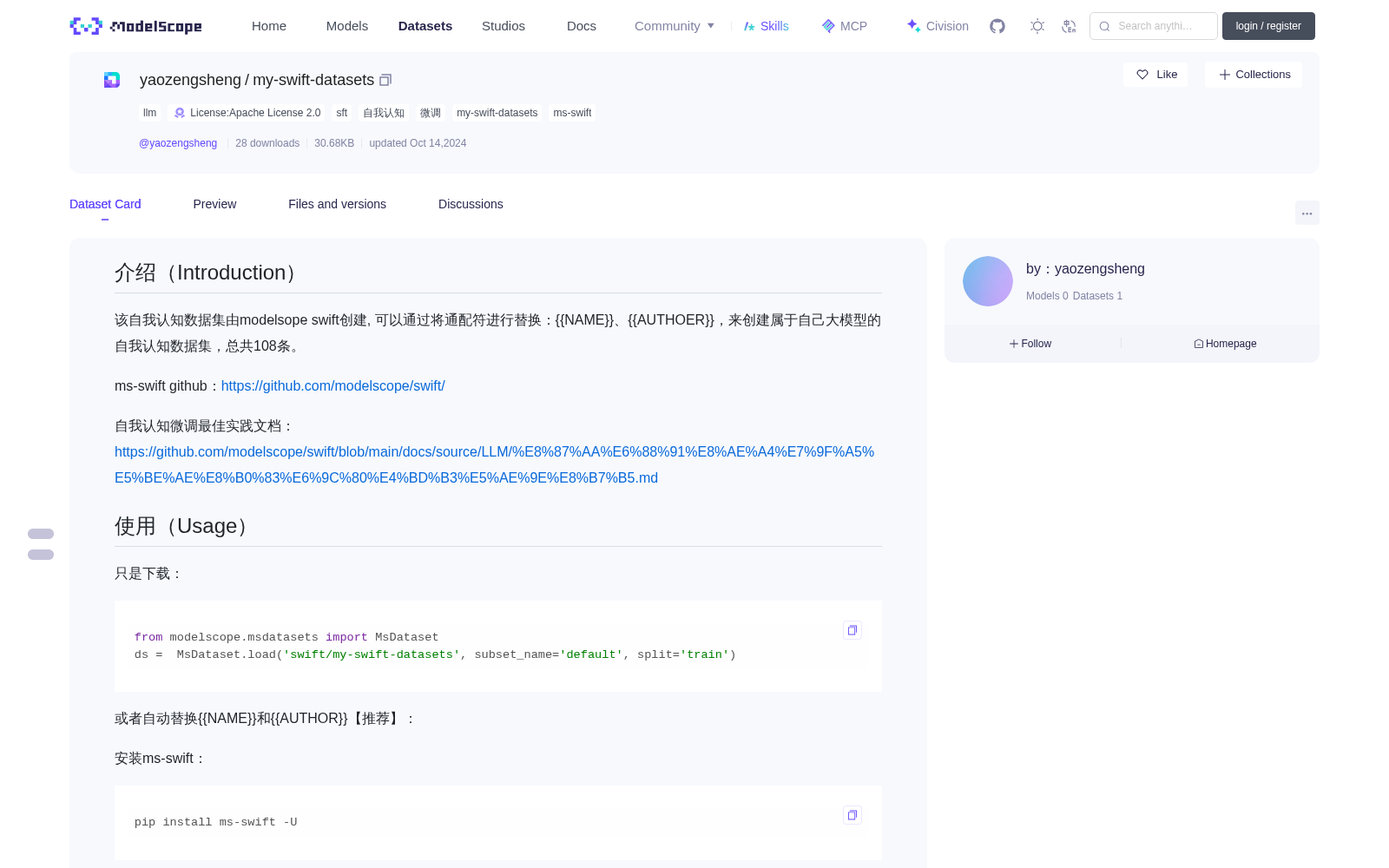Switch language with the translate icon

(x=1070, y=26)
